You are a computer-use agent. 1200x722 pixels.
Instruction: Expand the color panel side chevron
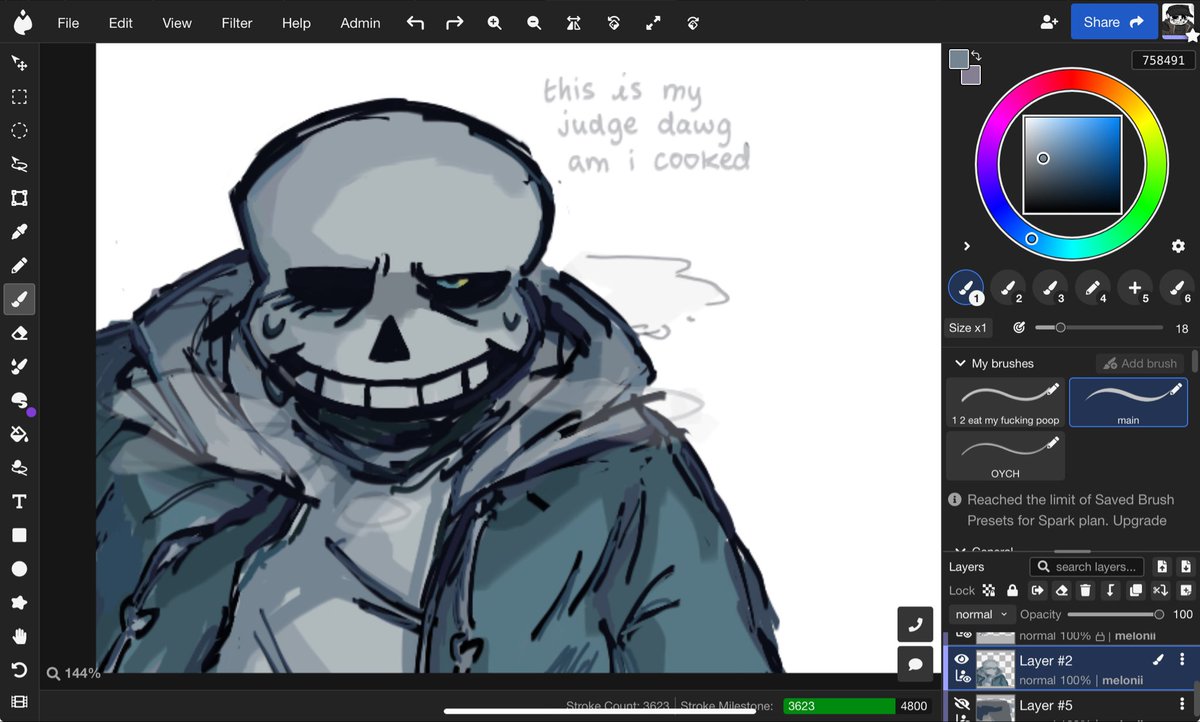[x=967, y=246]
